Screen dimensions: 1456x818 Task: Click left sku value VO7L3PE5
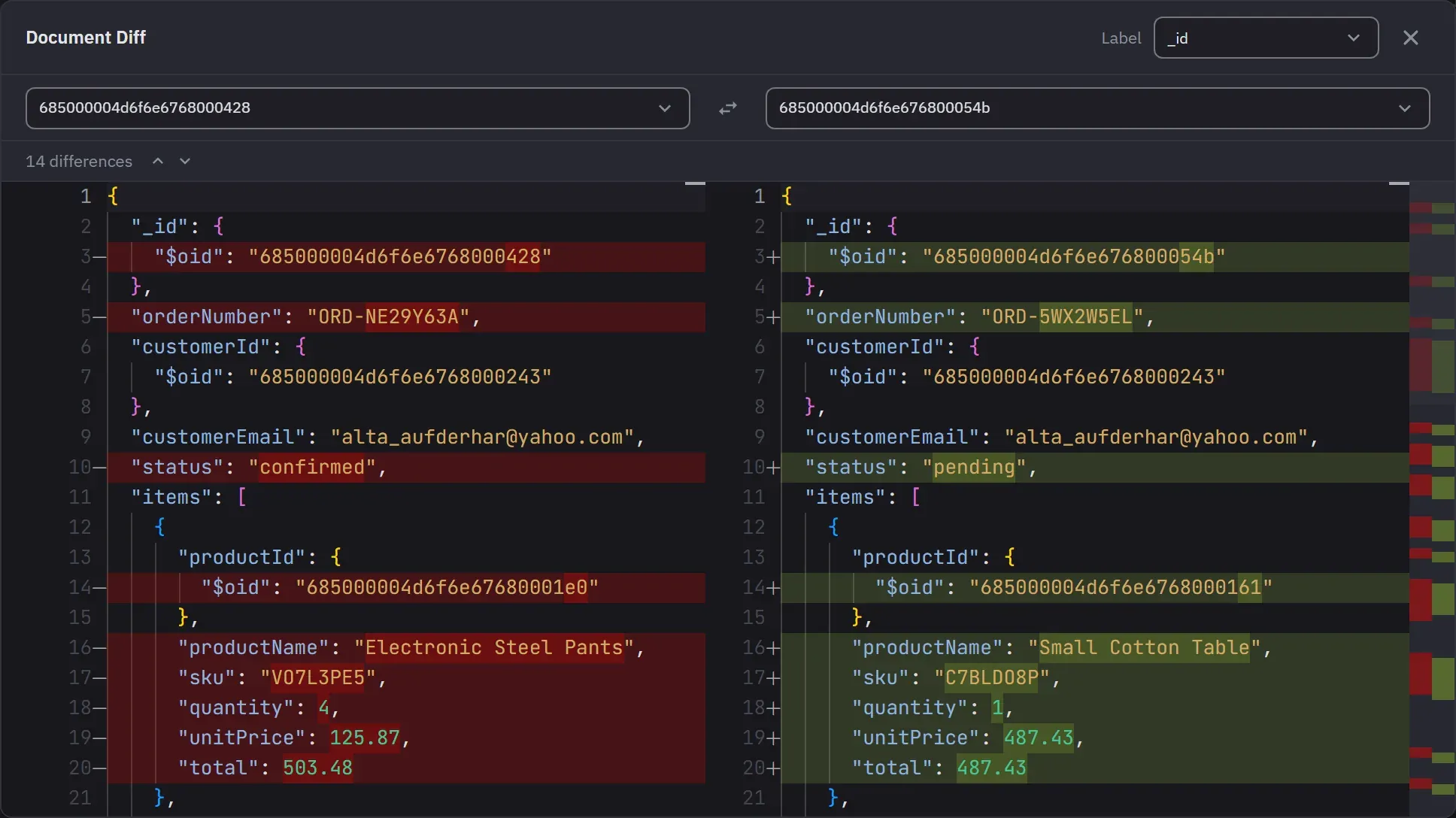(x=318, y=677)
